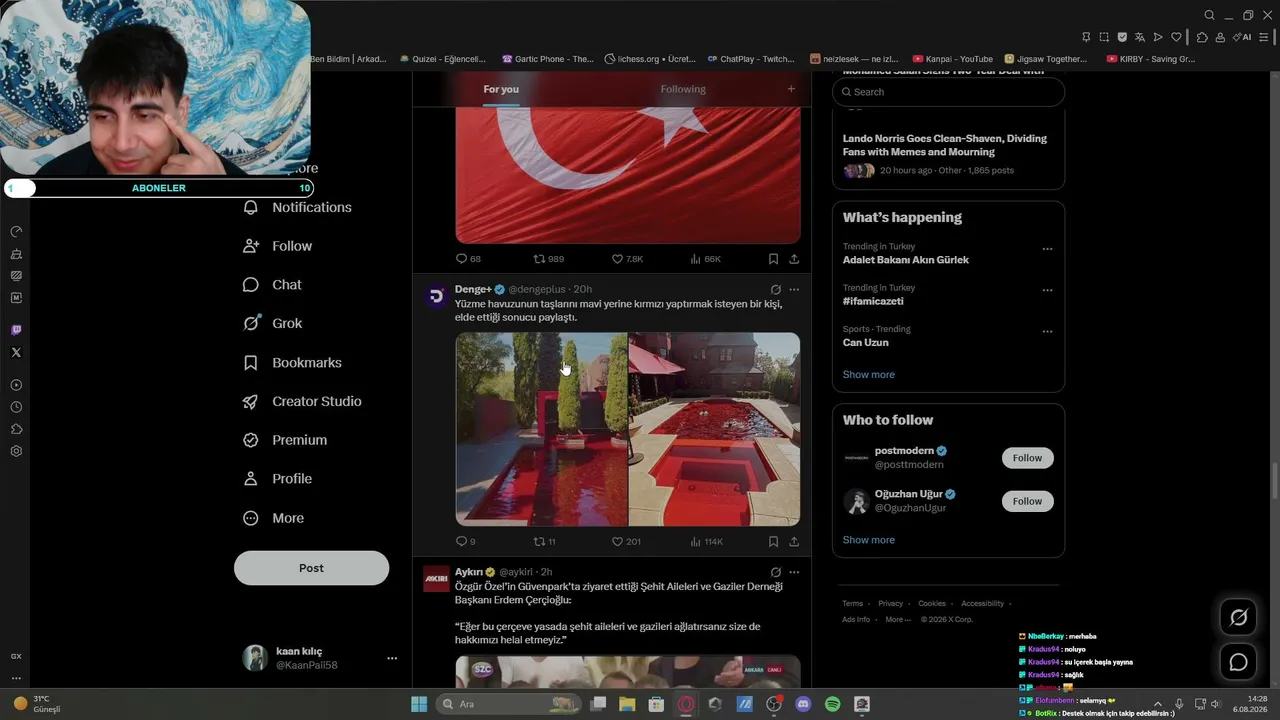Viewport: 1280px width, 720px height.
Task: Open more options on the Aykırı post
Action: (x=794, y=572)
